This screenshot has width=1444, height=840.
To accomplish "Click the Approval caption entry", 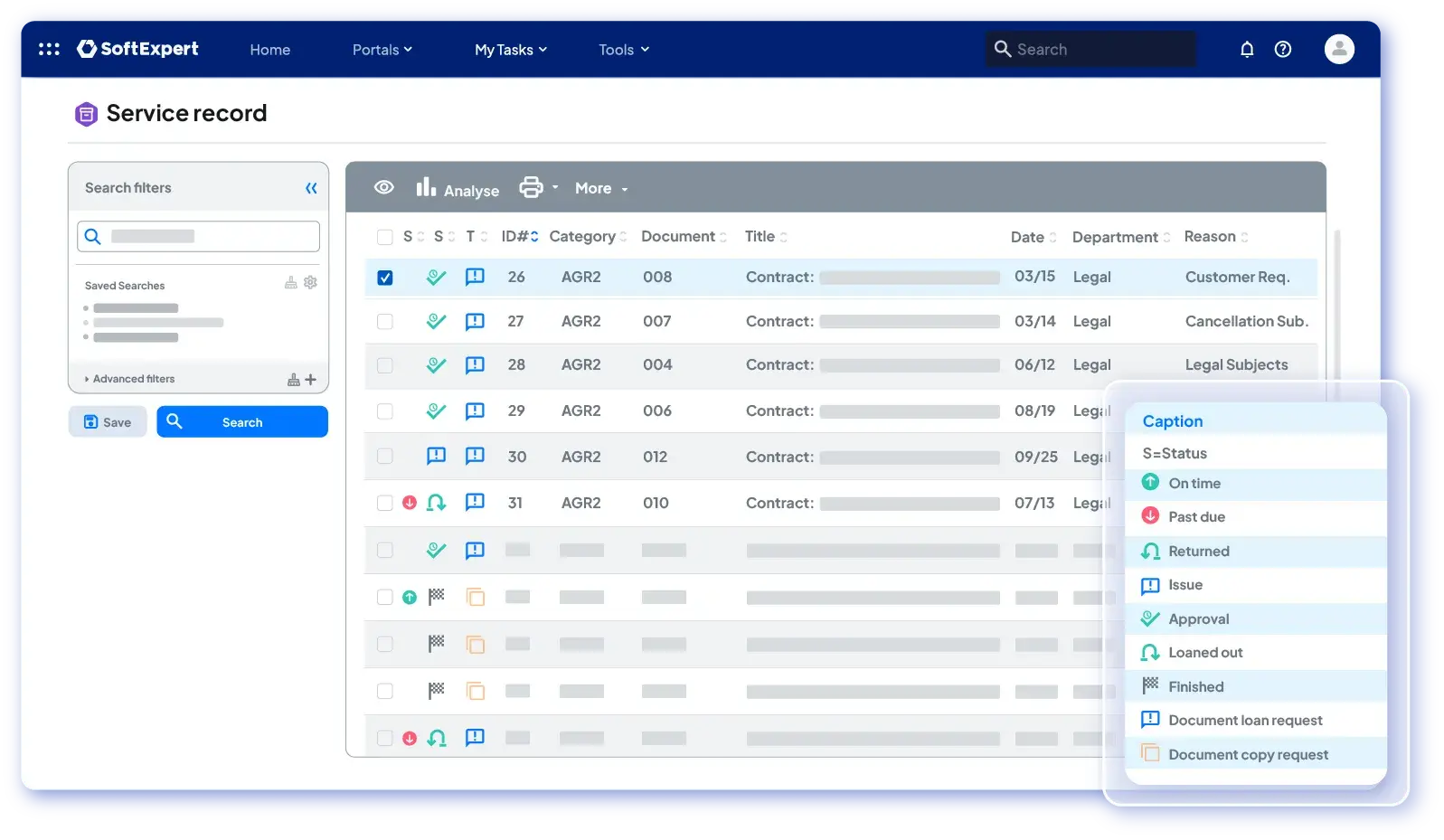I will pos(1256,618).
